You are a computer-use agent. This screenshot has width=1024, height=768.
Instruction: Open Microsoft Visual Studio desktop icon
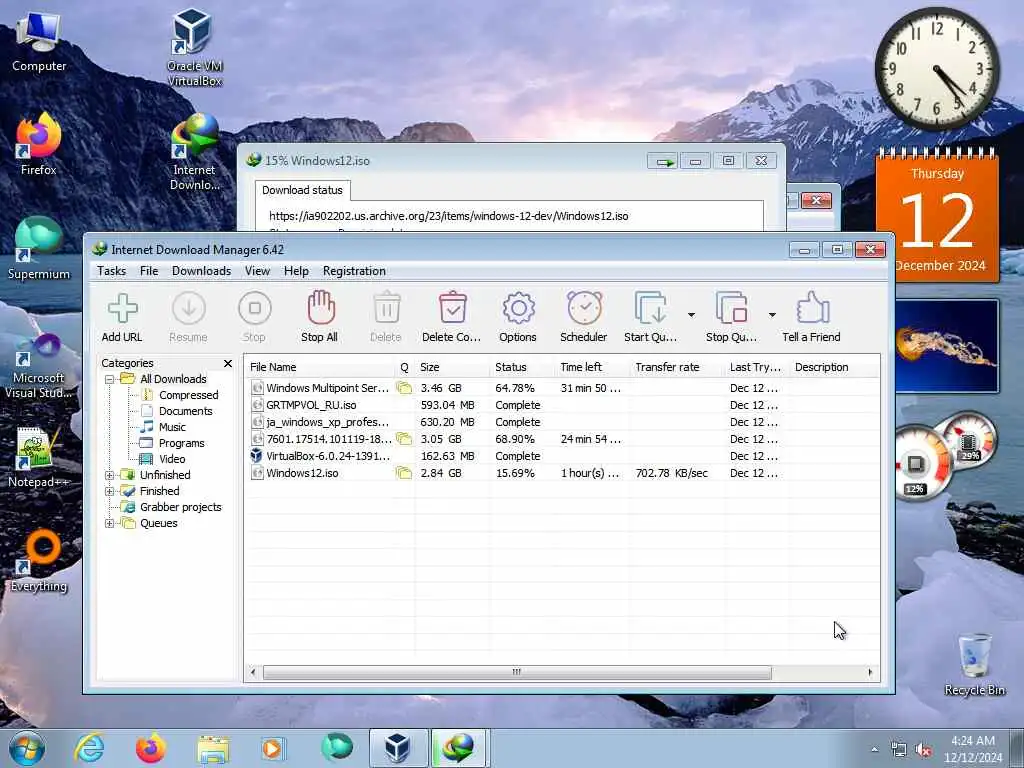click(39, 366)
